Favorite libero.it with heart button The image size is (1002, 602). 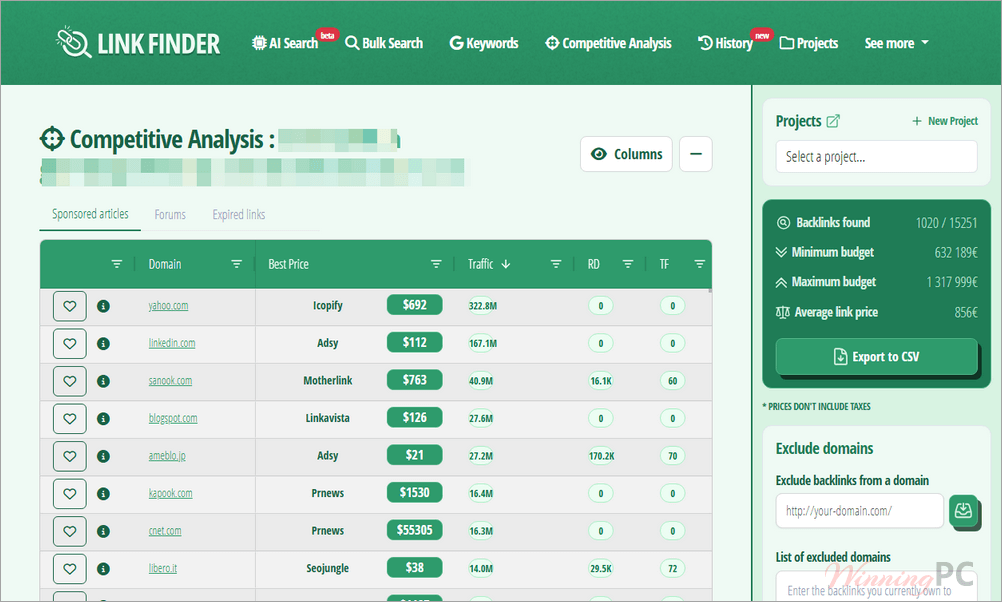point(70,569)
